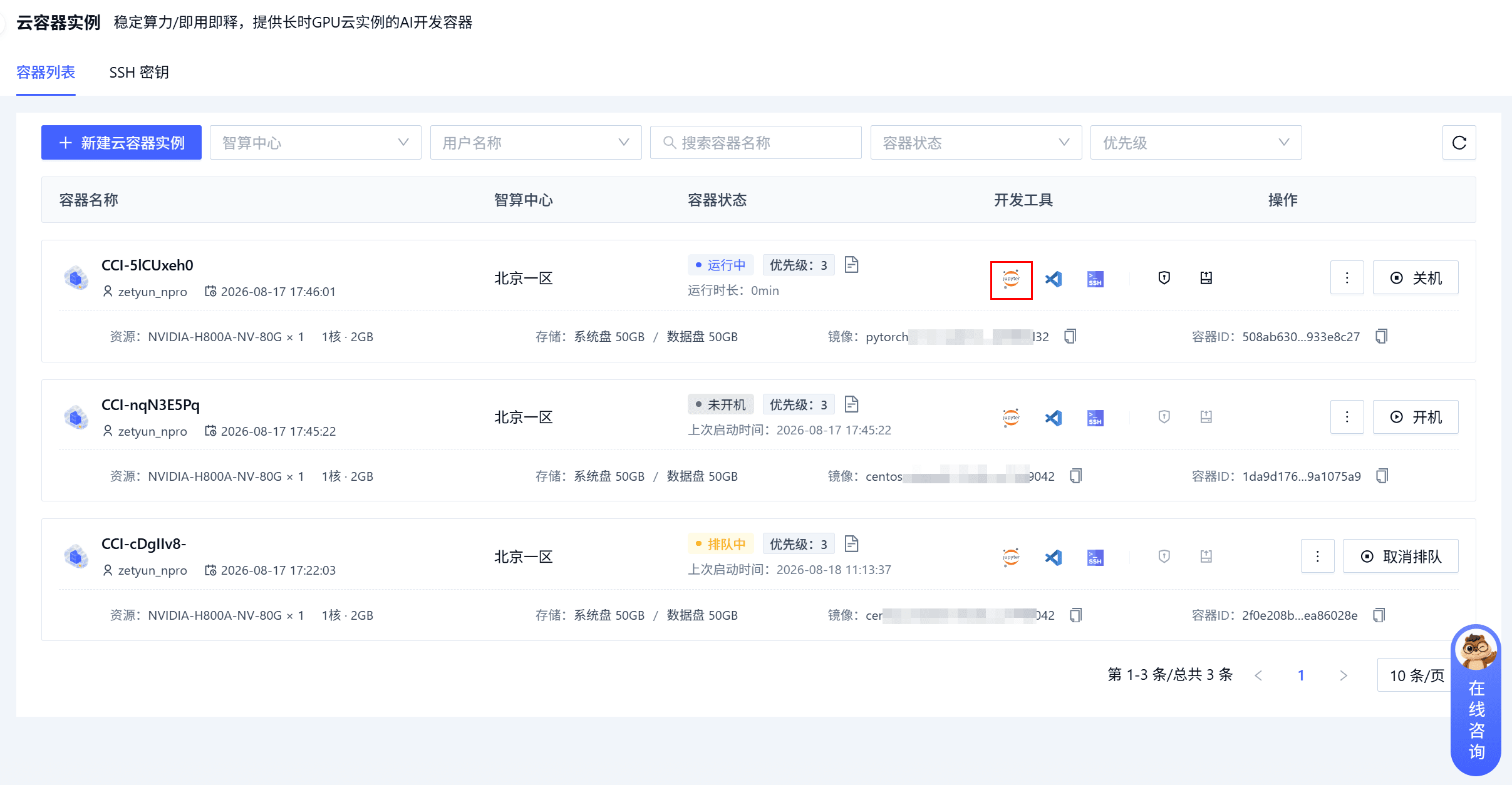
Task: Expand the 优先级 filter dropdown
Action: click(1196, 143)
